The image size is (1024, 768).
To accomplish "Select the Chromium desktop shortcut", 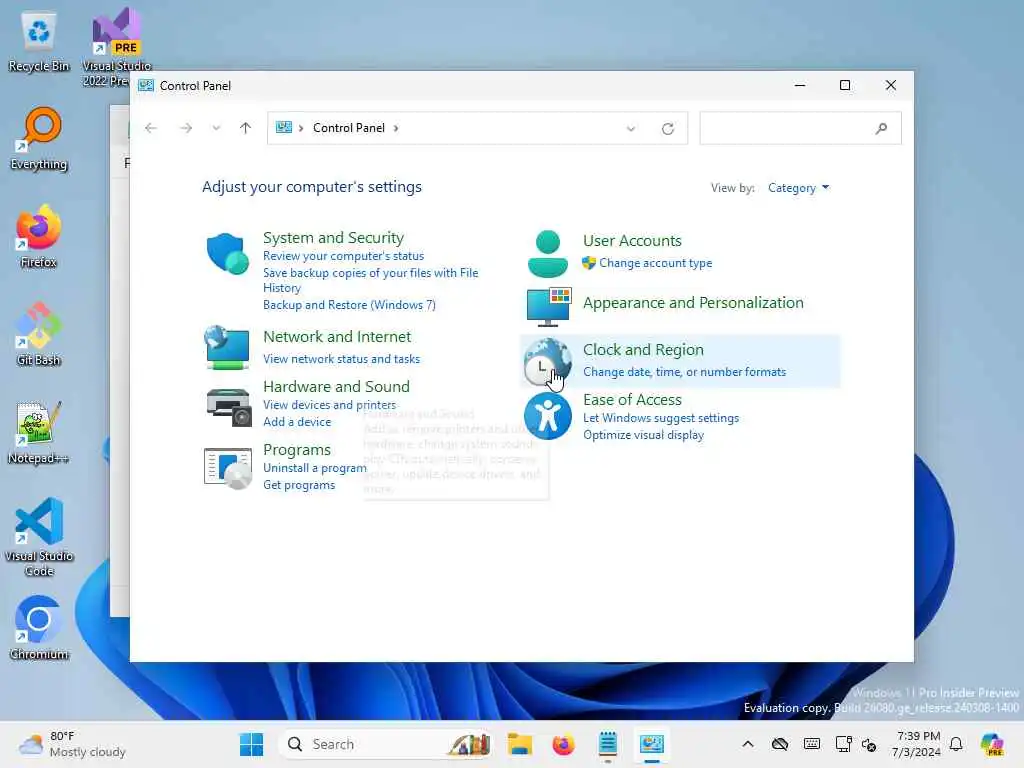I will 39,628.
